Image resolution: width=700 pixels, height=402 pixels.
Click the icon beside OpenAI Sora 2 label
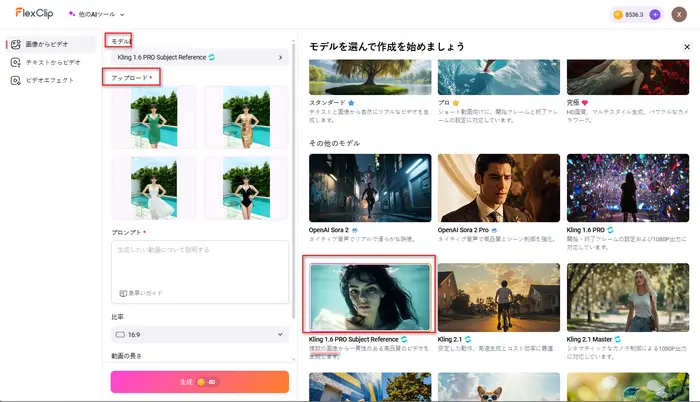355,230
